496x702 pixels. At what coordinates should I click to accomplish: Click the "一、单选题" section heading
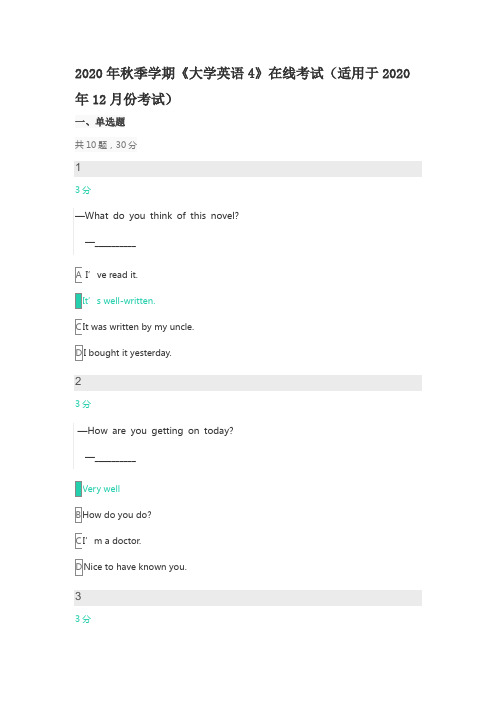[100, 122]
